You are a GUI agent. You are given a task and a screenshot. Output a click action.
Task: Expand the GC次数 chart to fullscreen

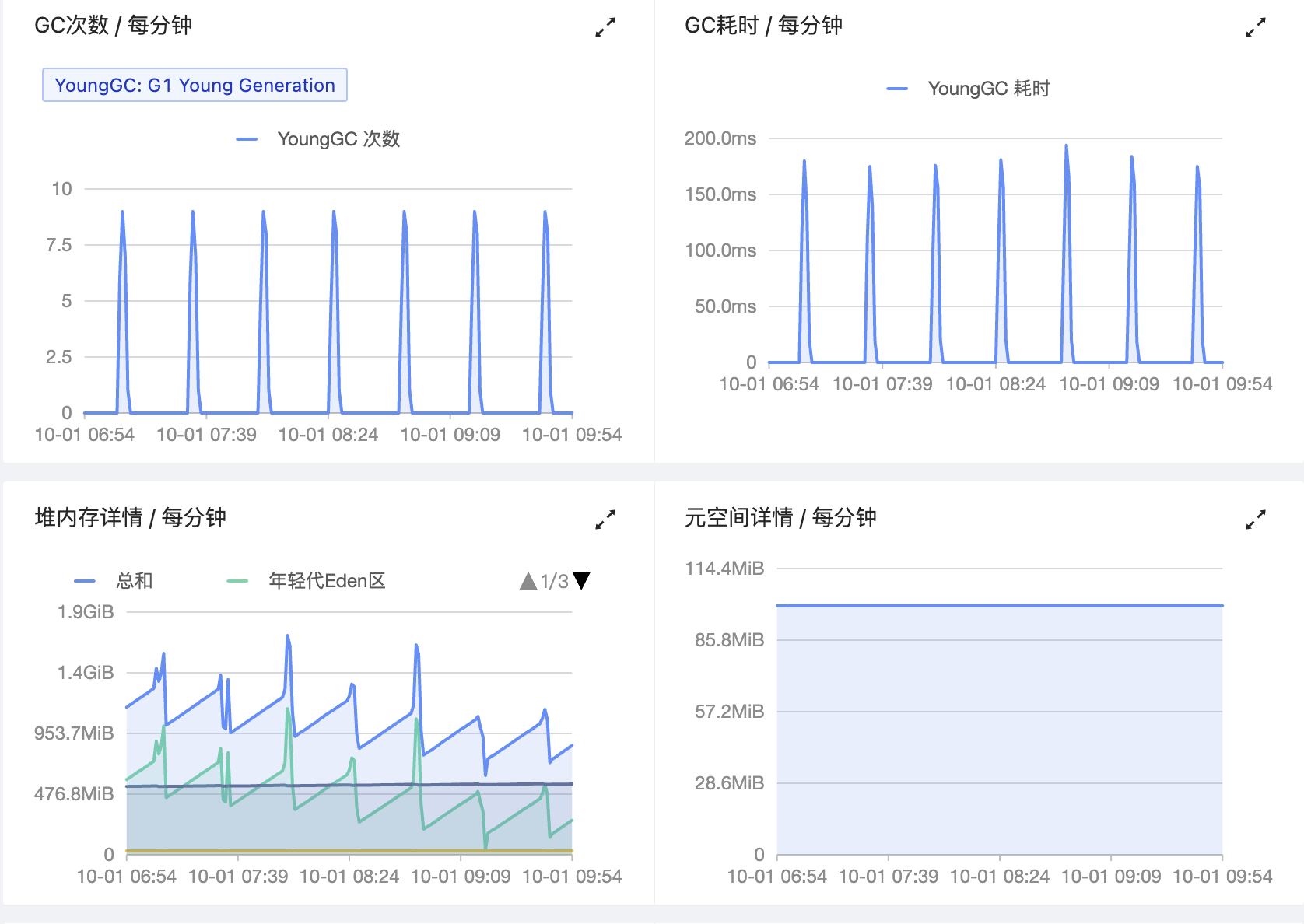point(605,27)
